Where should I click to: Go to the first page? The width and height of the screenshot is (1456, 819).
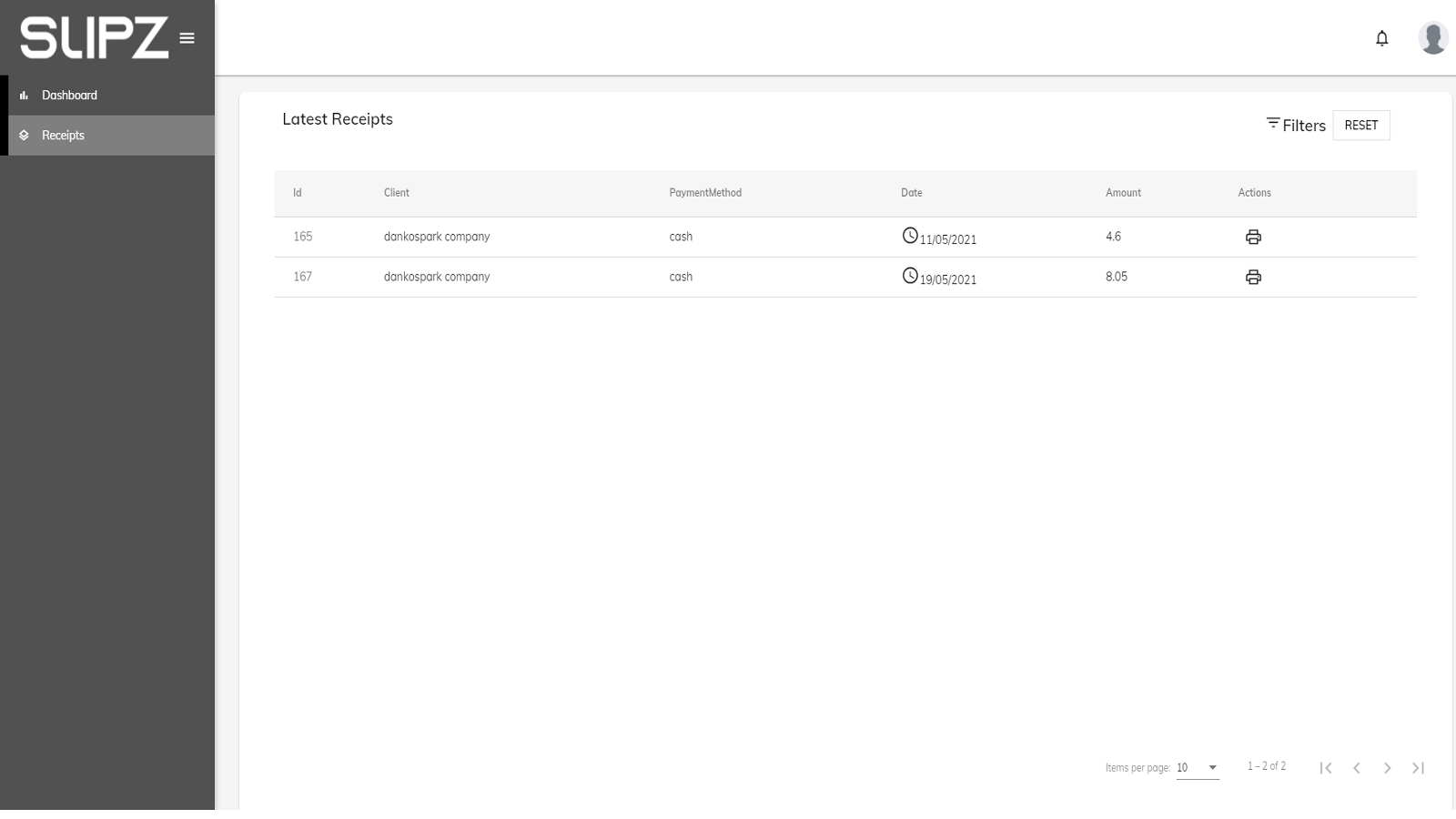tap(1326, 768)
